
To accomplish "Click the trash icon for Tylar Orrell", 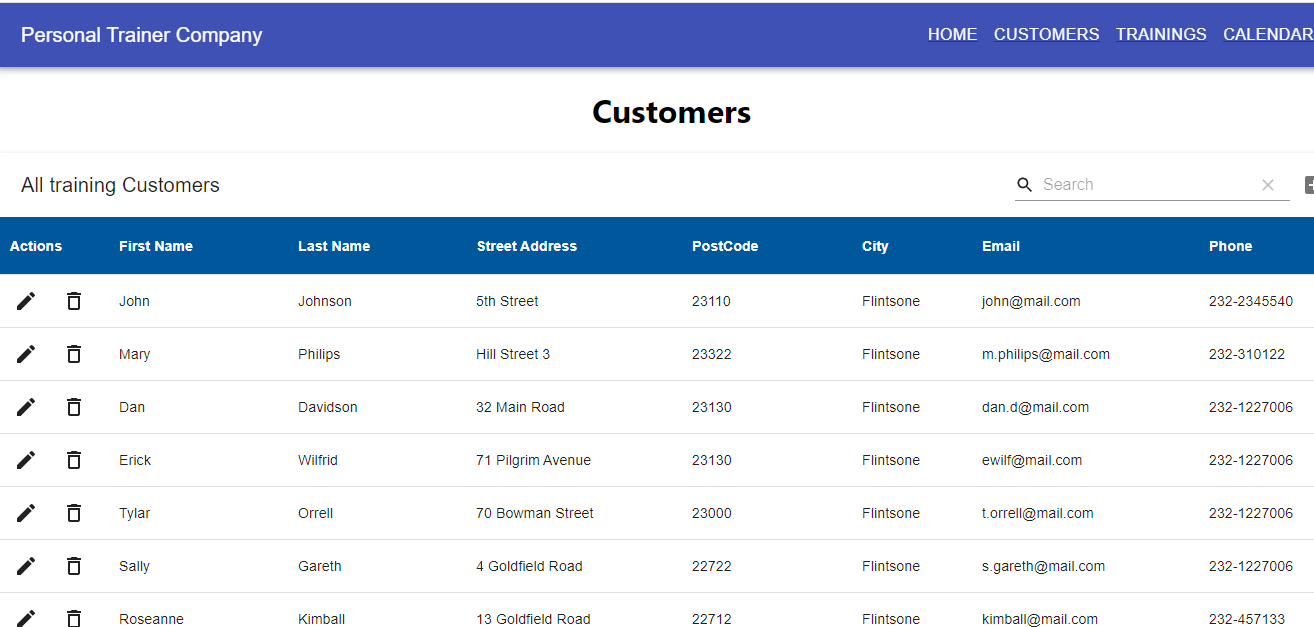I will [x=74, y=513].
